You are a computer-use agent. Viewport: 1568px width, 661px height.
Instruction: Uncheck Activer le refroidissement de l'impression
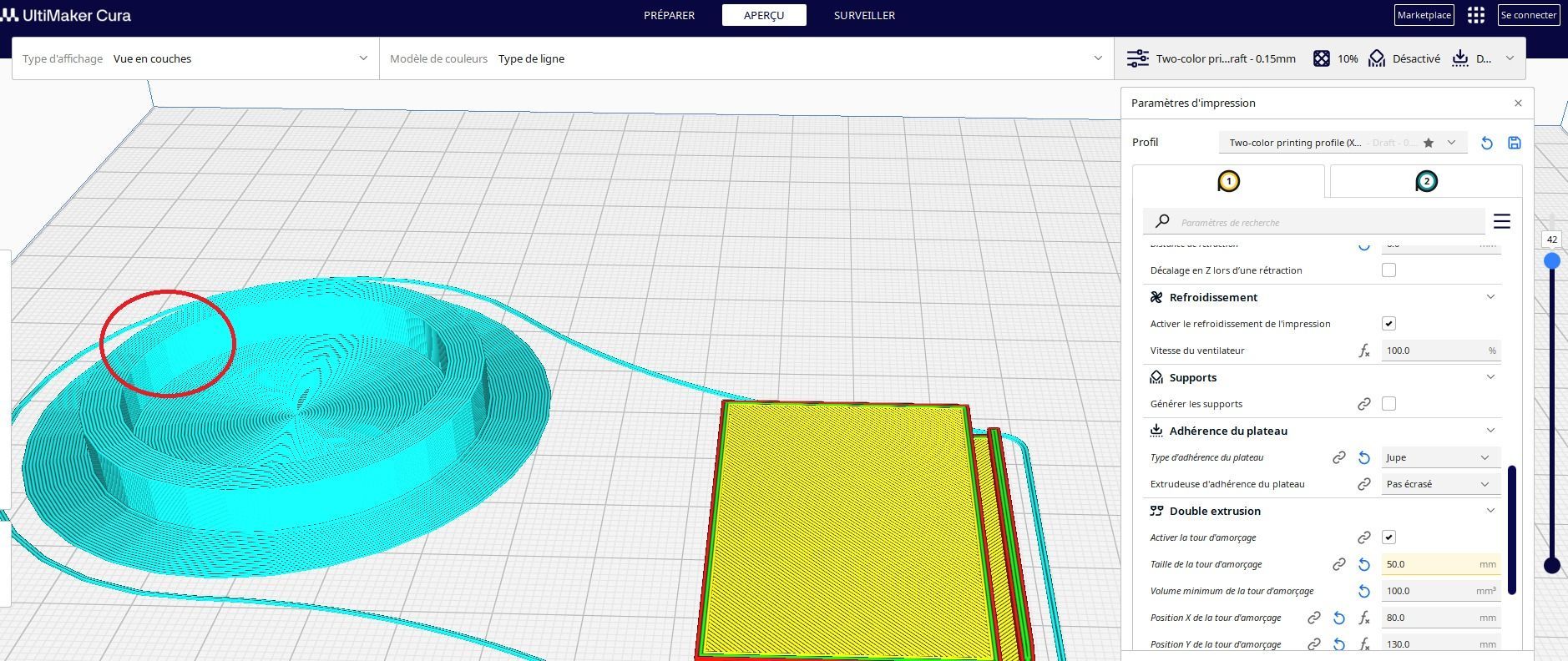(1388, 323)
